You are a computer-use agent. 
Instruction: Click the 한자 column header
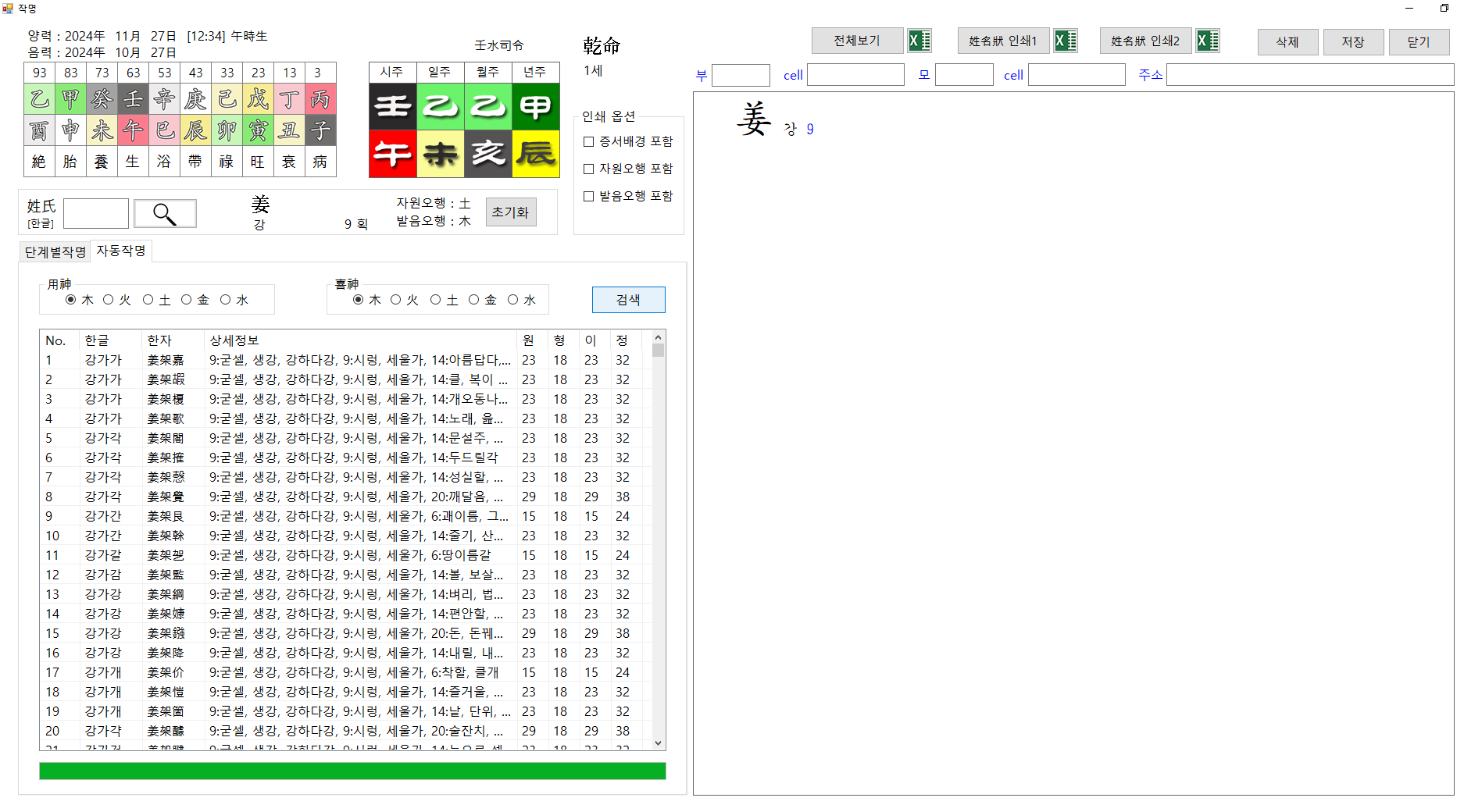pos(173,340)
